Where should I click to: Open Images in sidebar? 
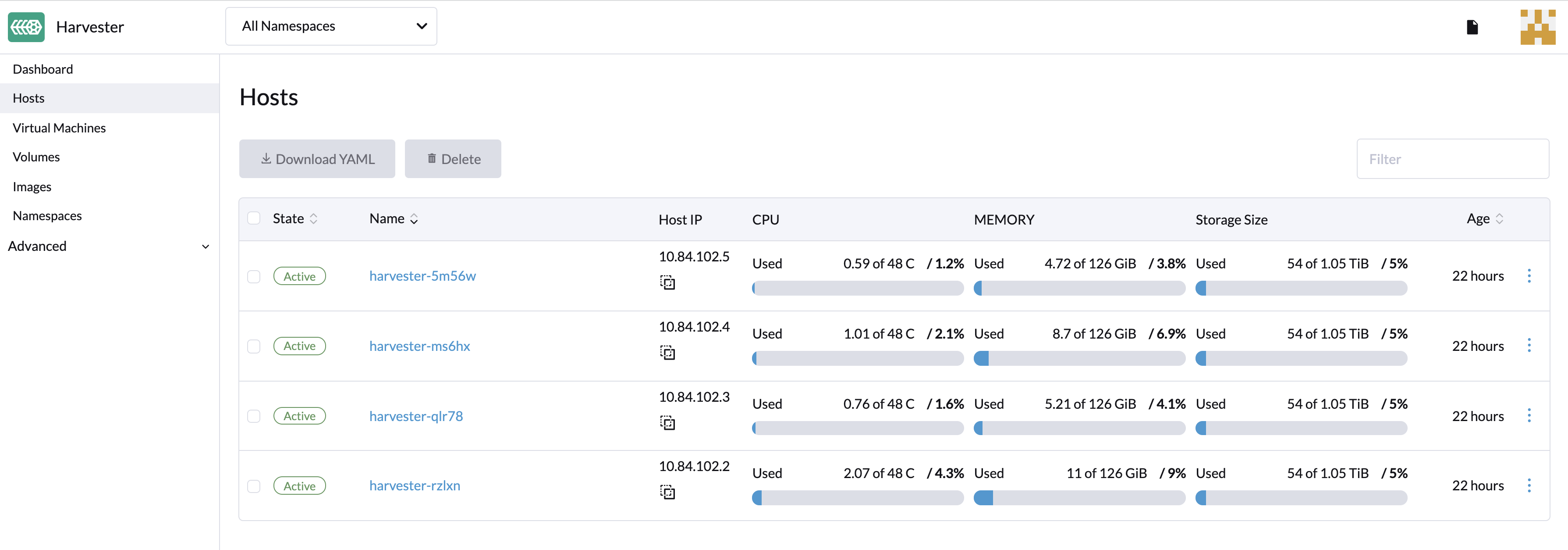click(x=110, y=186)
